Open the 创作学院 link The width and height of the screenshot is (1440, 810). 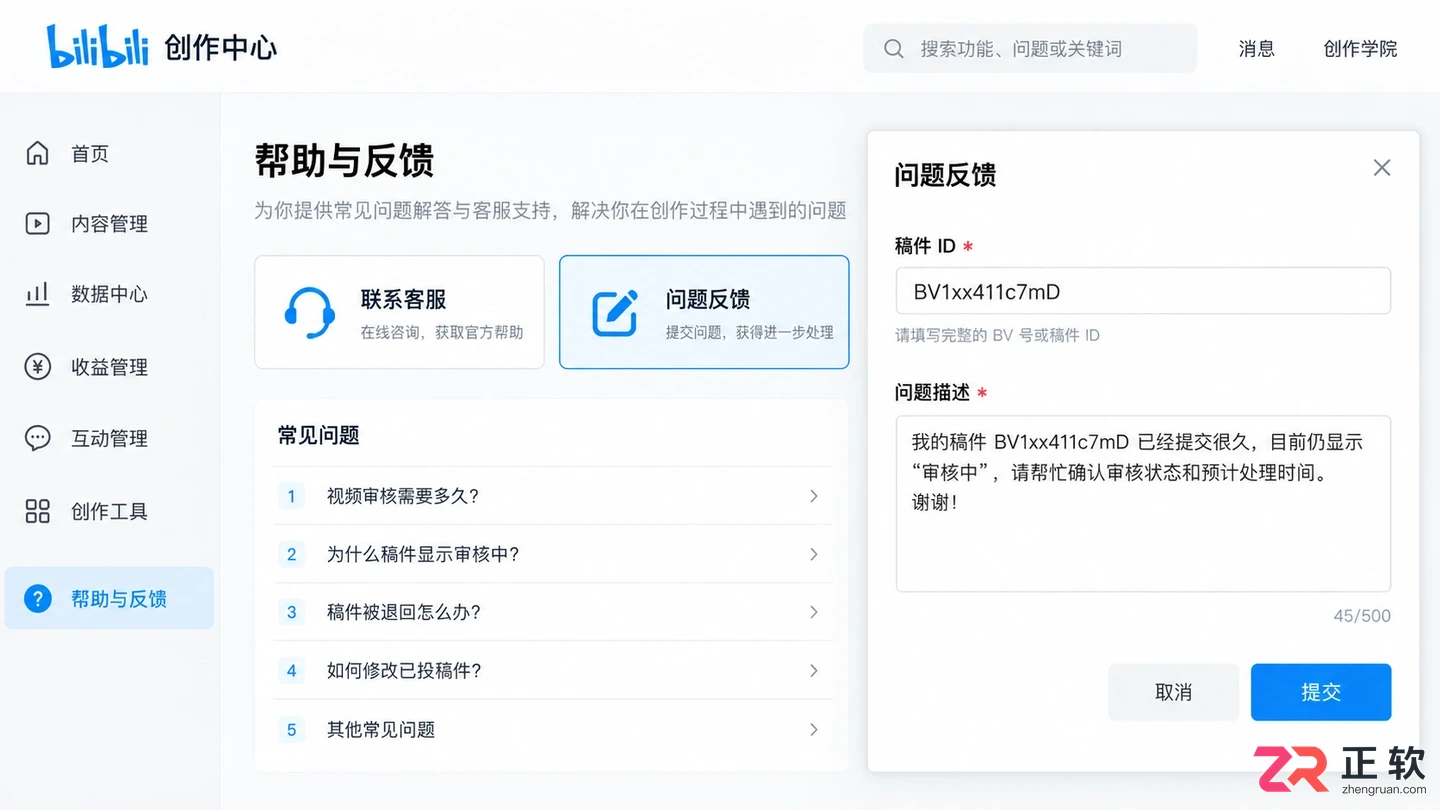click(x=1360, y=49)
